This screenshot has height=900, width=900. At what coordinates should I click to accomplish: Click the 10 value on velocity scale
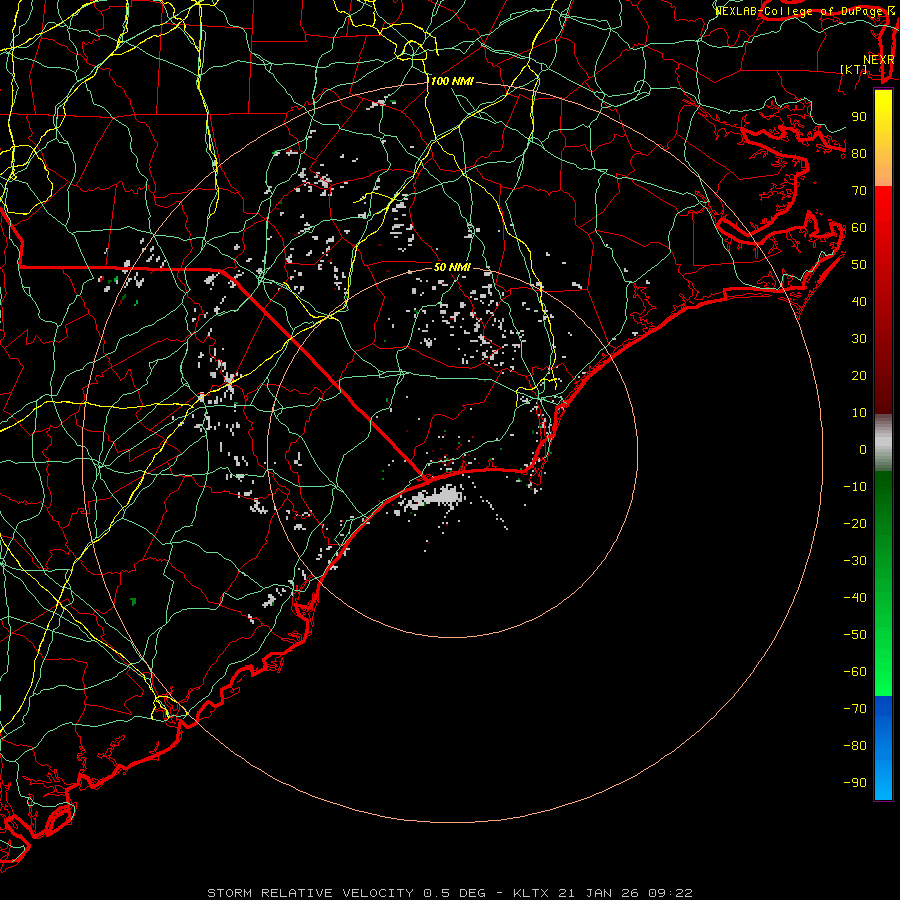click(x=859, y=413)
